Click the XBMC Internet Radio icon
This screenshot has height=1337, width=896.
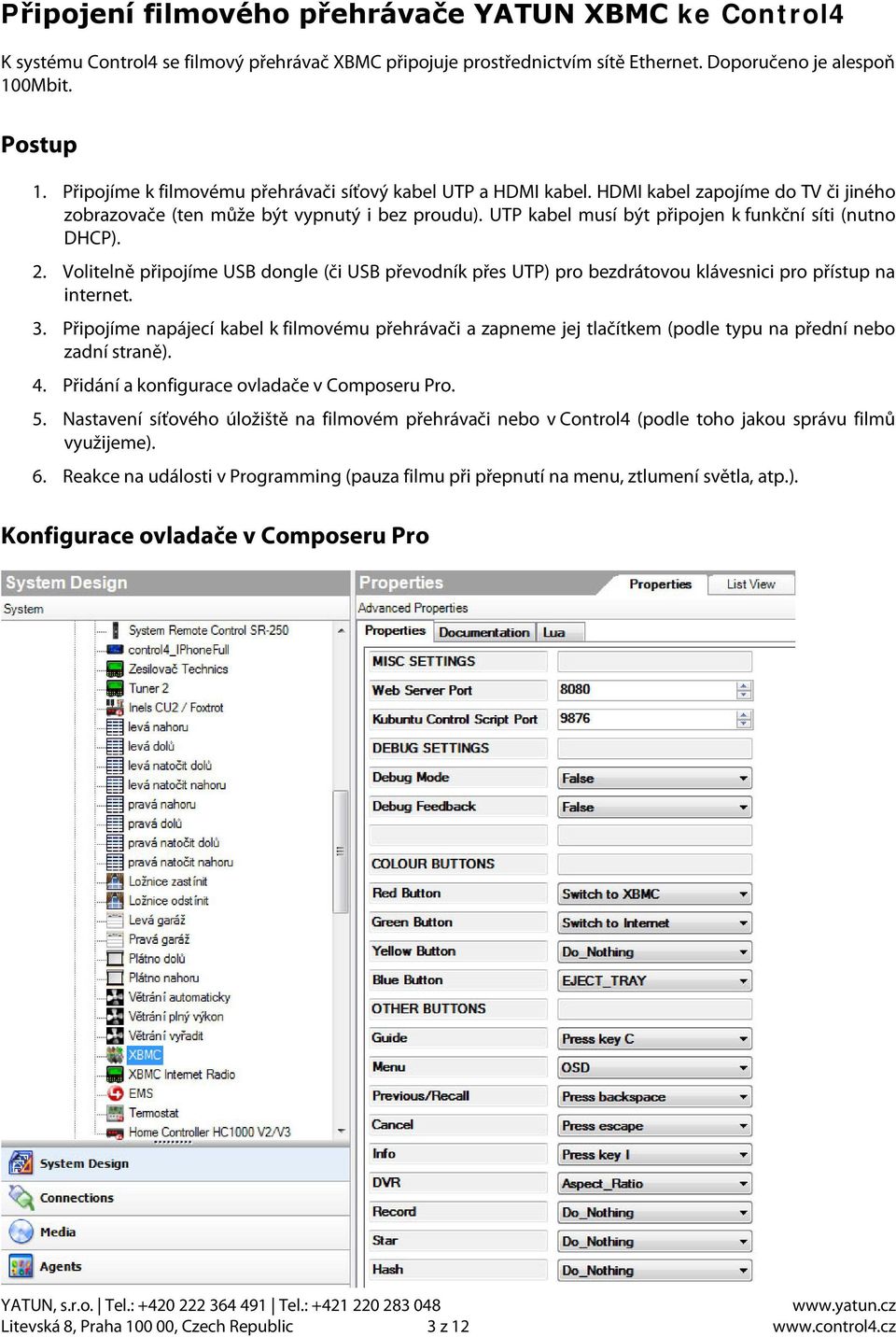(115, 1075)
